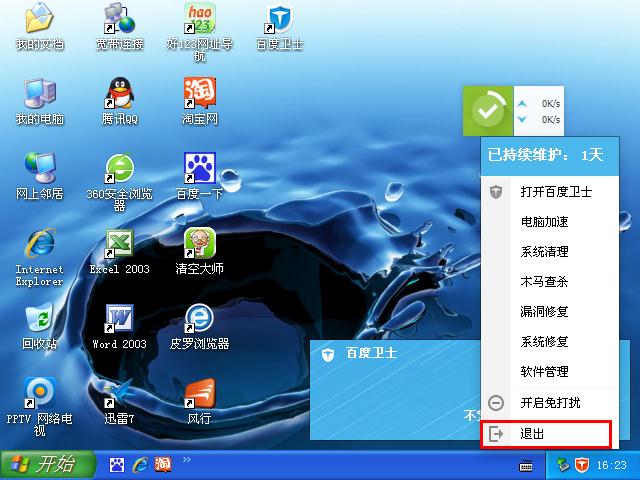Open the 淘宝网 desktop shortcut
The image size is (640, 480).
click(x=199, y=97)
